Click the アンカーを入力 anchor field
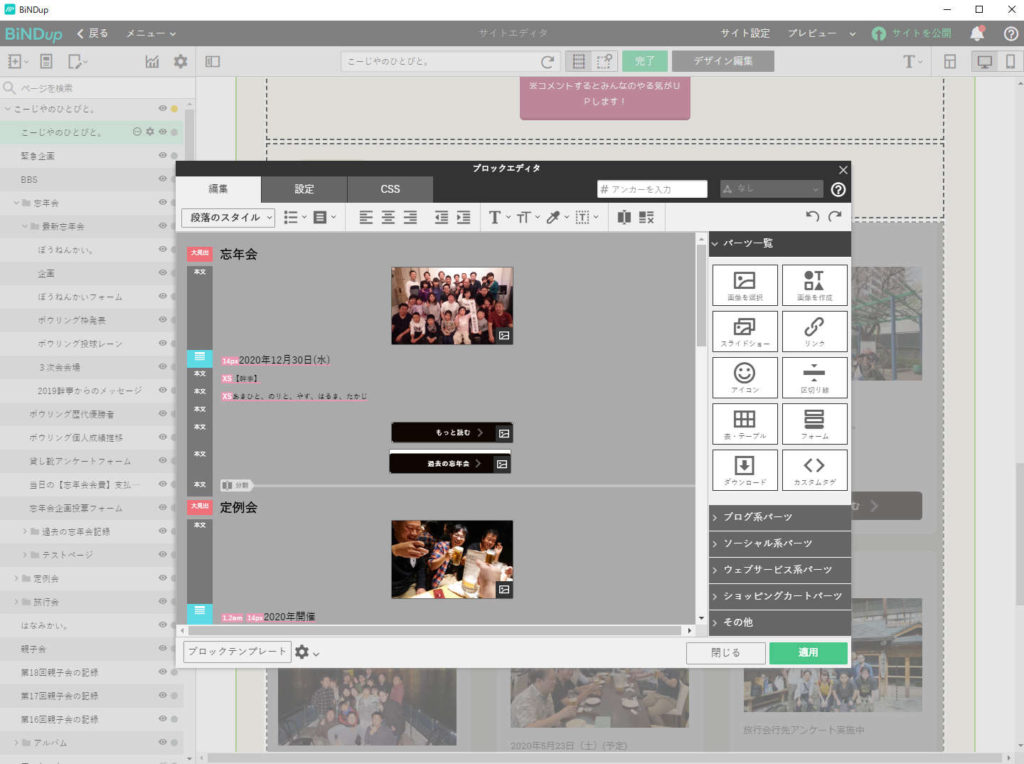Image resolution: width=1024 pixels, height=764 pixels. coord(652,189)
